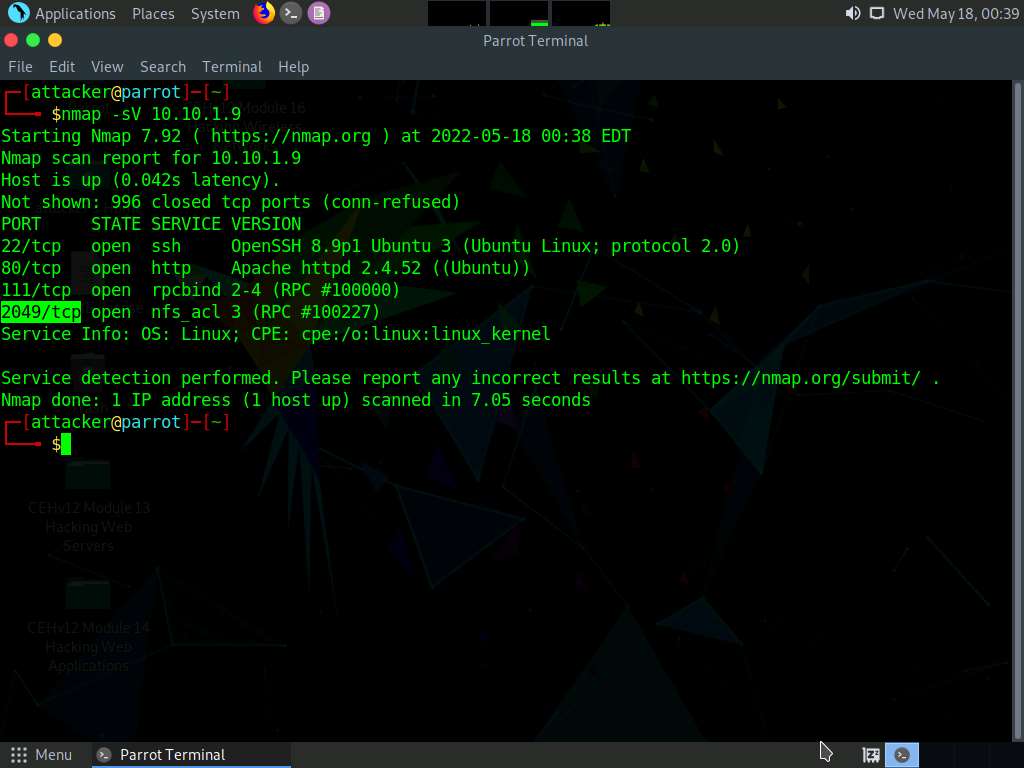This screenshot has height=768, width=1024.
Task: Select Parrot Terminal in the taskbar
Action: (x=172, y=755)
